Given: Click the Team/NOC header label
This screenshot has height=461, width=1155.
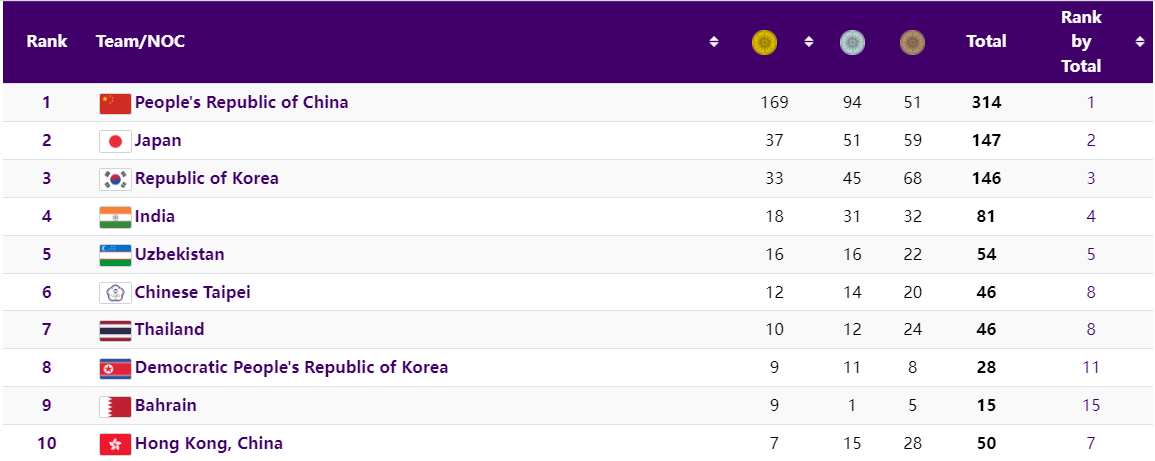Looking at the screenshot, I should tap(140, 42).
